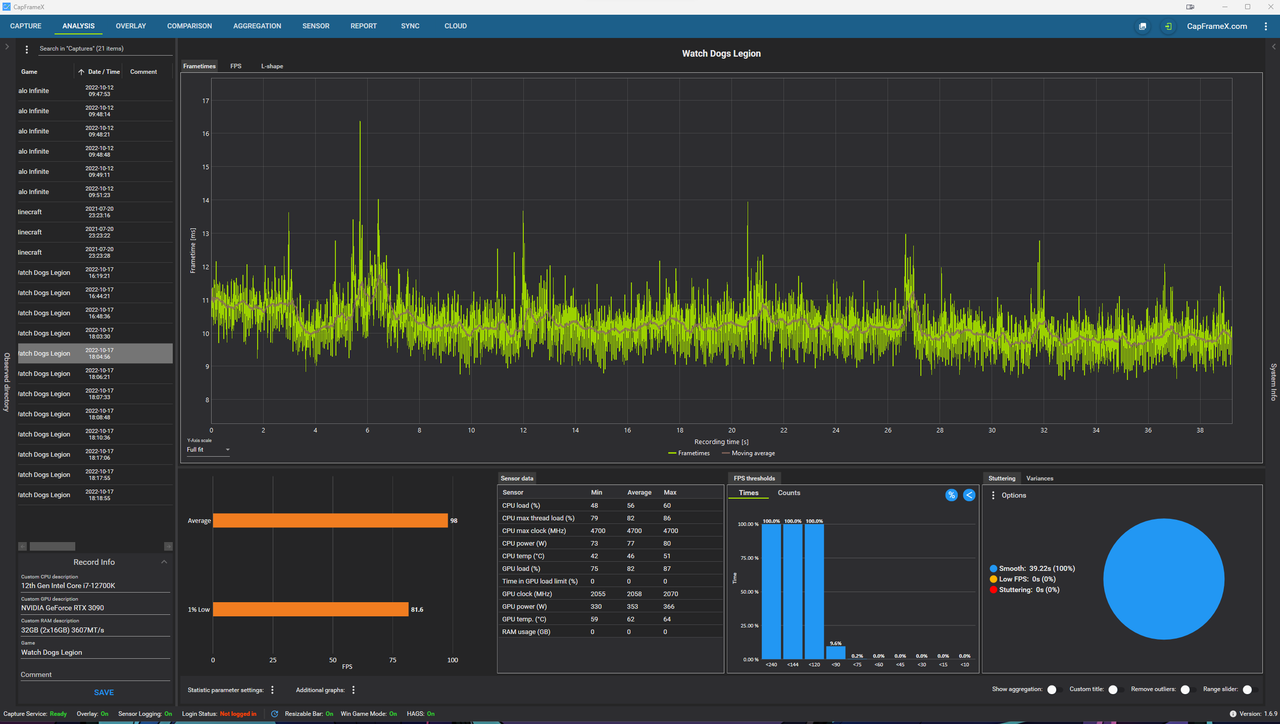Viewport: 1280px width, 724px height.
Task: Click the green login icon
Action: tap(1168, 26)
